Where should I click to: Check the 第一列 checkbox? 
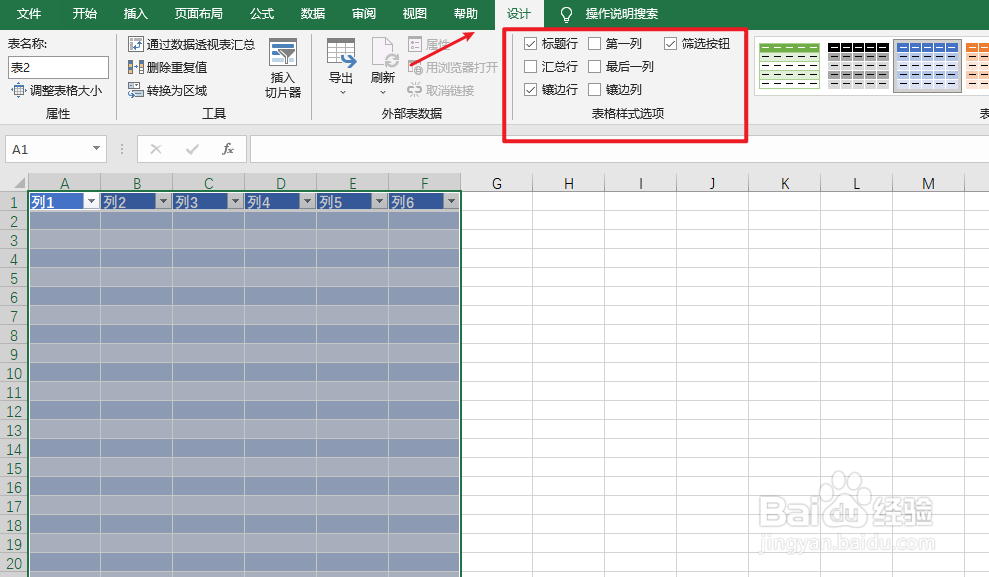point(595,43)
